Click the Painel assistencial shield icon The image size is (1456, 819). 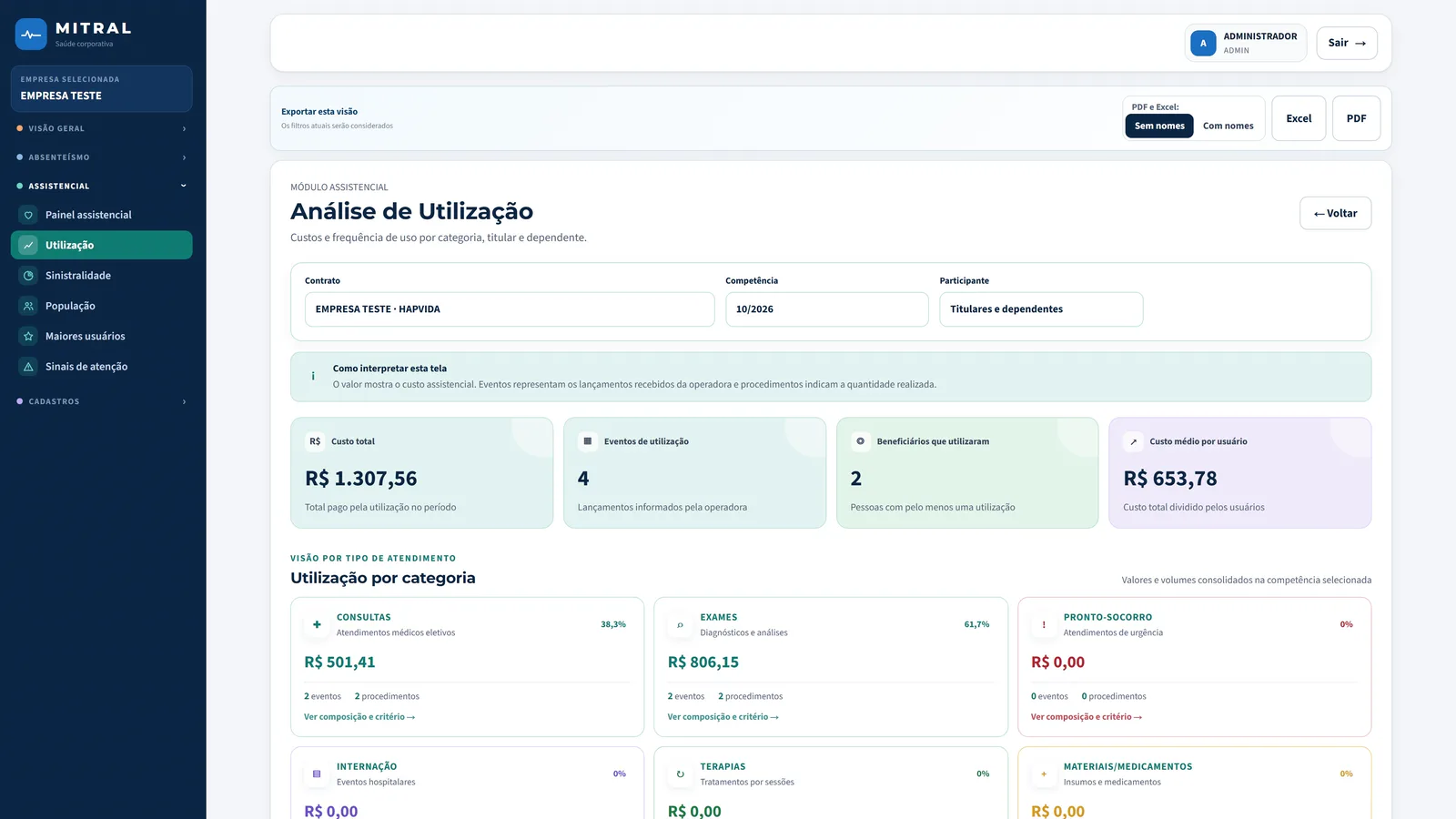click(28, 216)
